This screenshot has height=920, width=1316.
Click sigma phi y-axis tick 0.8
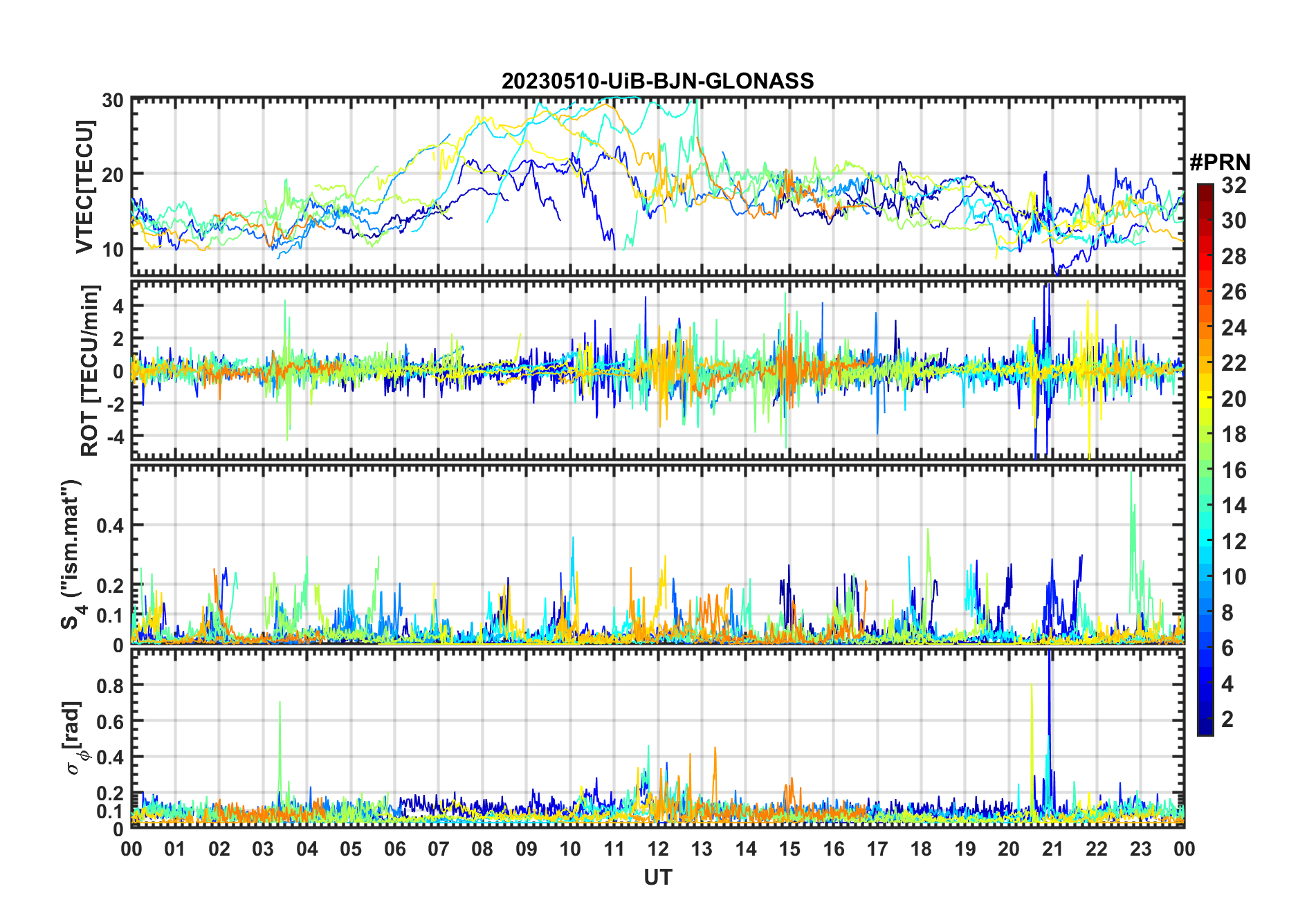point(109,686)
